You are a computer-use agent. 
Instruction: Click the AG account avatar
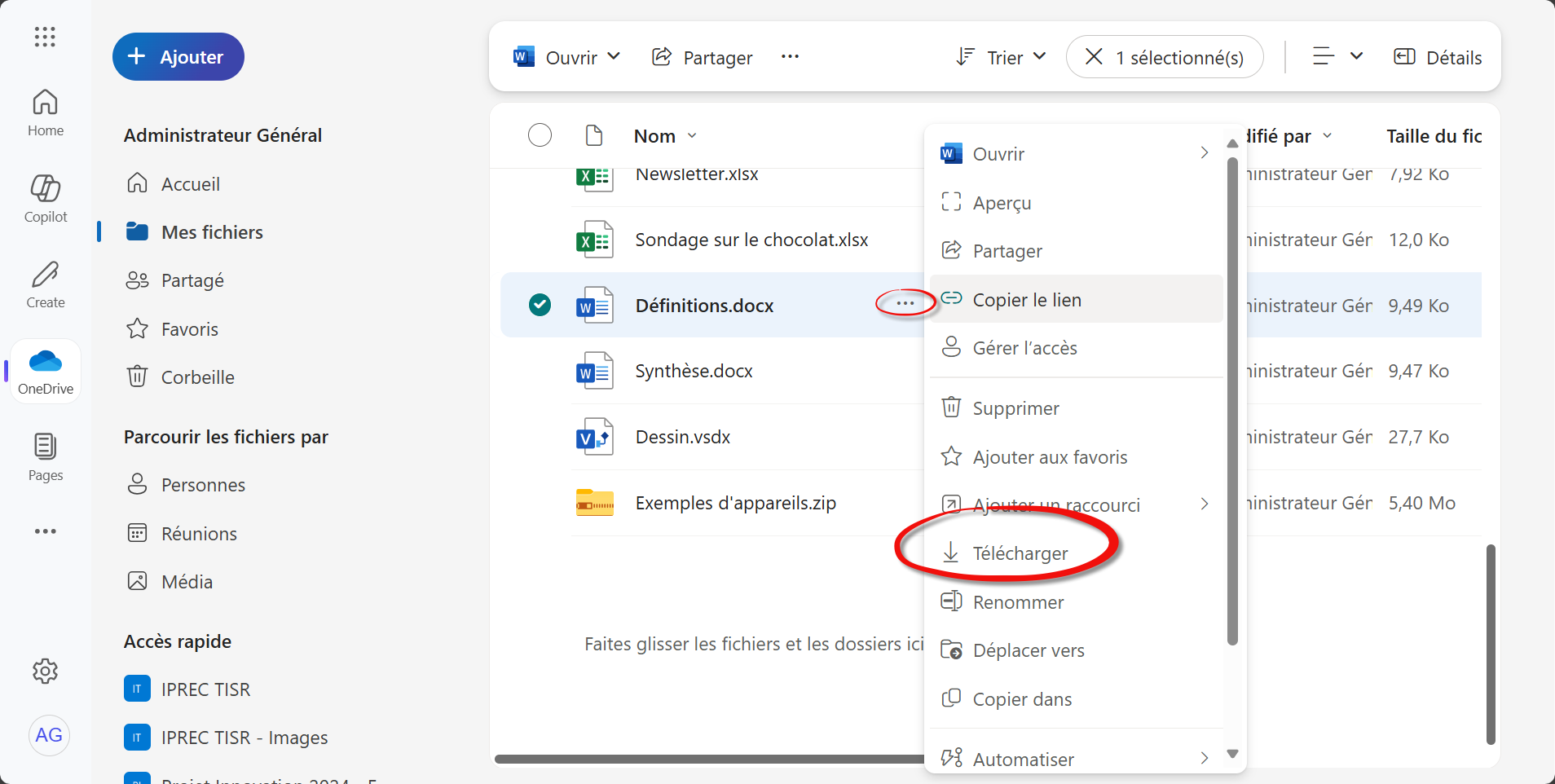pos(49,735)
